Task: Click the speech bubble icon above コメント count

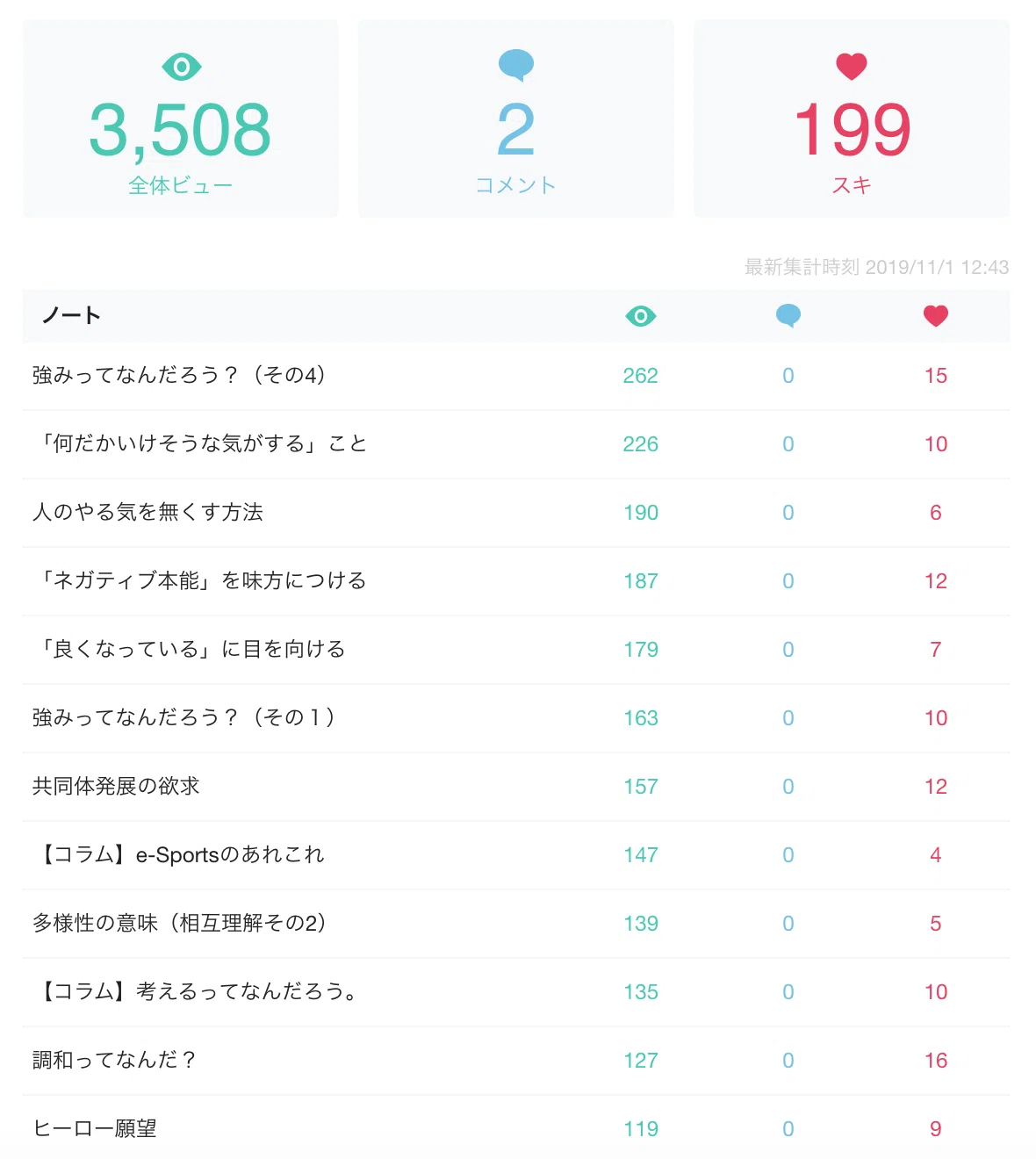Action: coord(516,66)
